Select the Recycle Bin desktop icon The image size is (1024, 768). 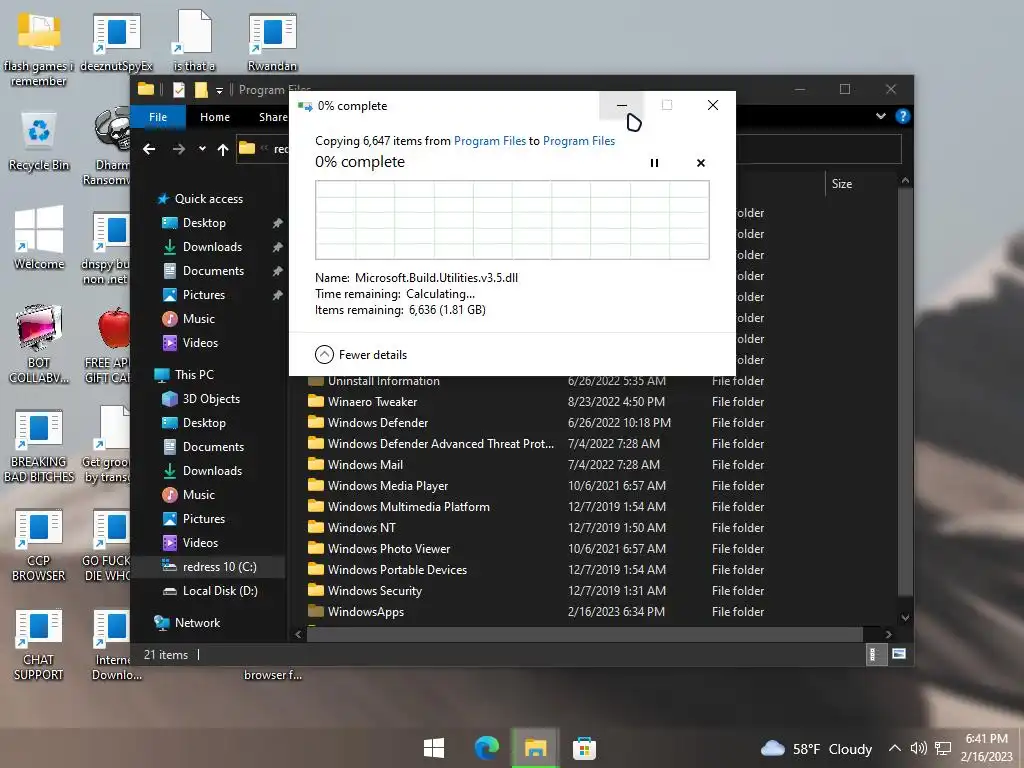click(39, 142)
